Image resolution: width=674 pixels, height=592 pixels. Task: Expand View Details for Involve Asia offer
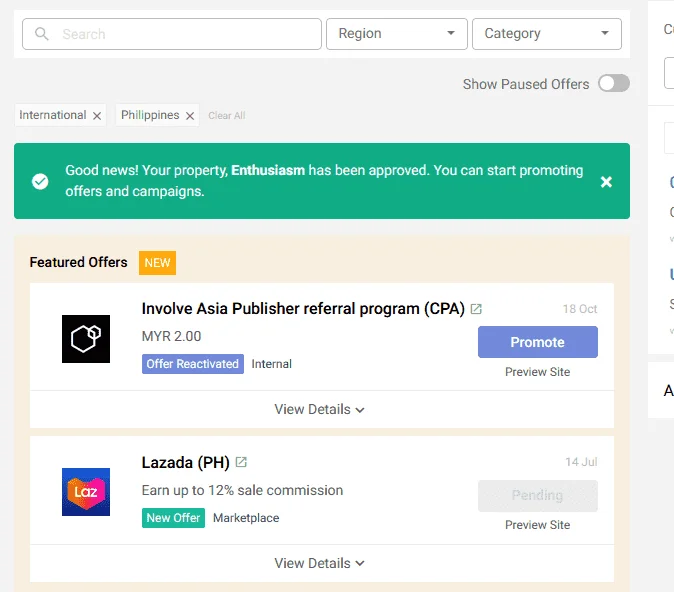click(320, 409)
